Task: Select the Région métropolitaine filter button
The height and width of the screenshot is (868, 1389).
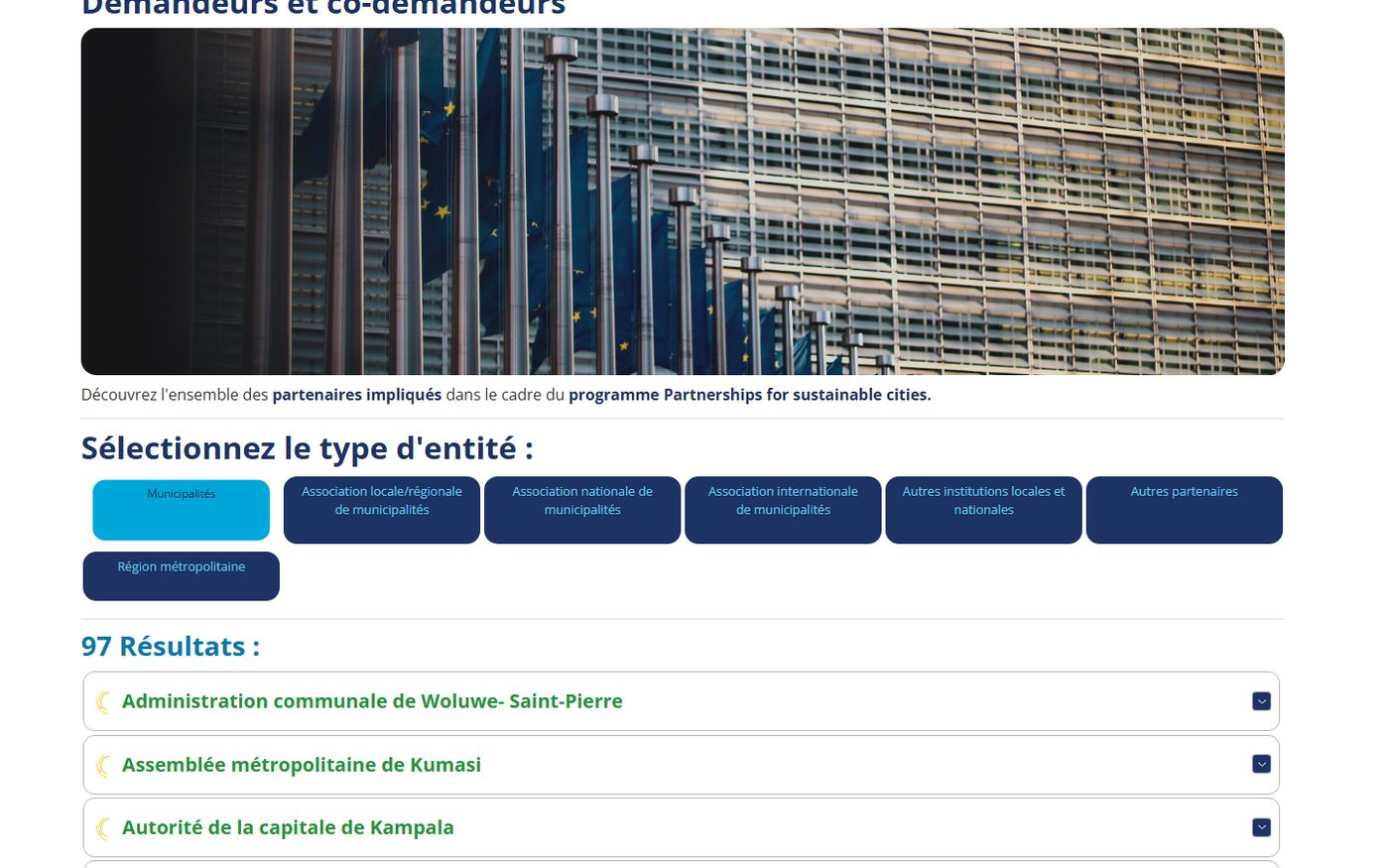Action: point(182,576)
